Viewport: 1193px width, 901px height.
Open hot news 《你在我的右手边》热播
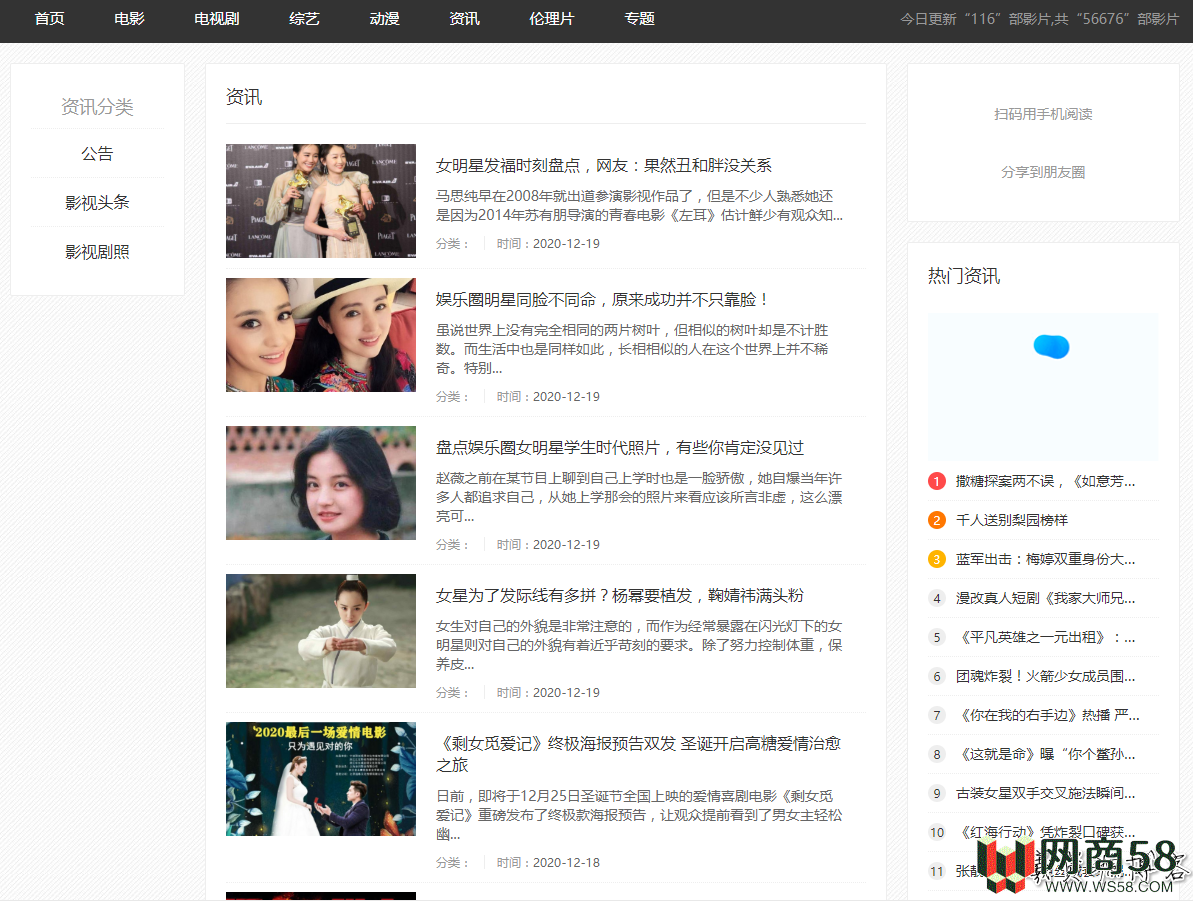[x=1048, y=715]
